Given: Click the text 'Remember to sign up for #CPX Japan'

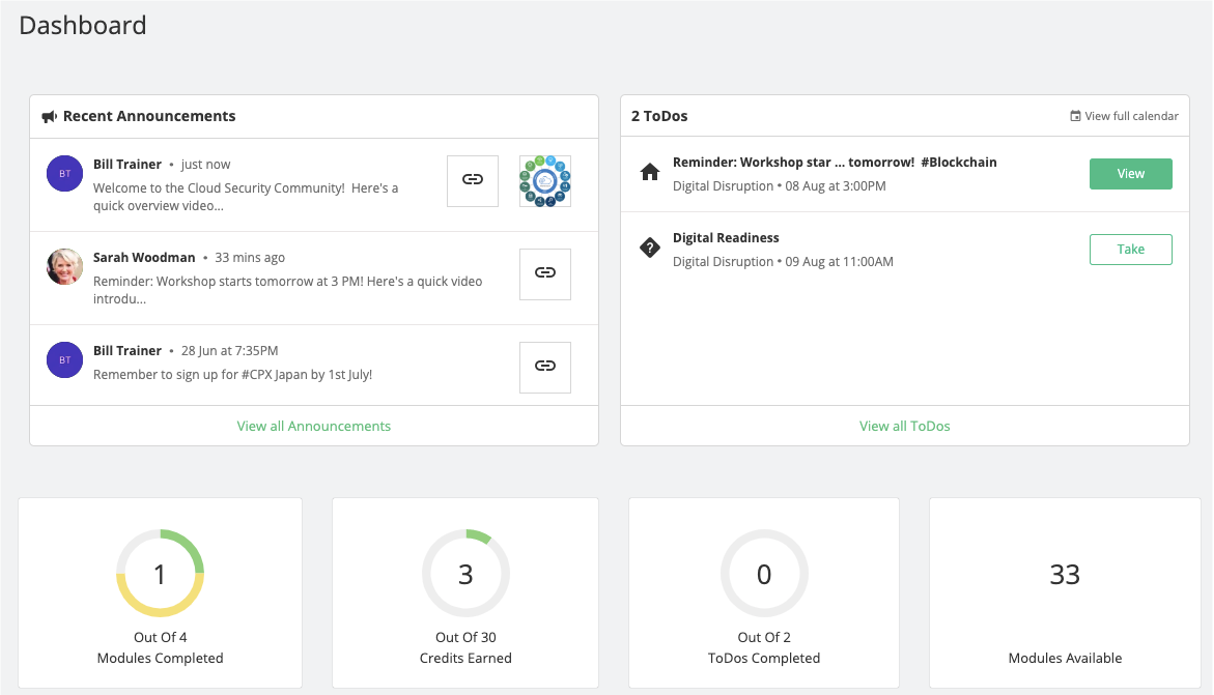Looking at the screenshot, I should click(x=233, y=375).
